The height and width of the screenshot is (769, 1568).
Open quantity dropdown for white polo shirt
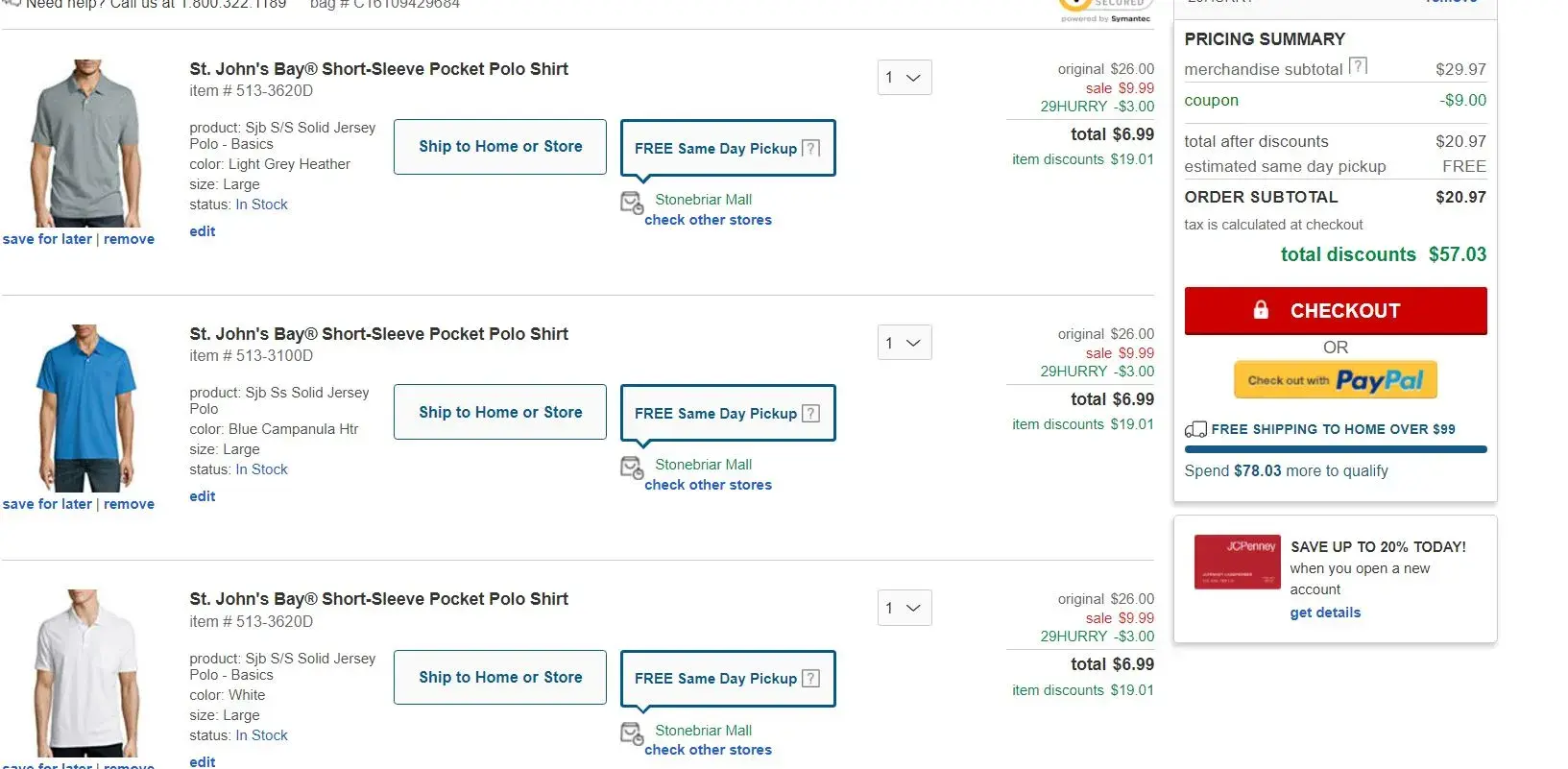905,608
